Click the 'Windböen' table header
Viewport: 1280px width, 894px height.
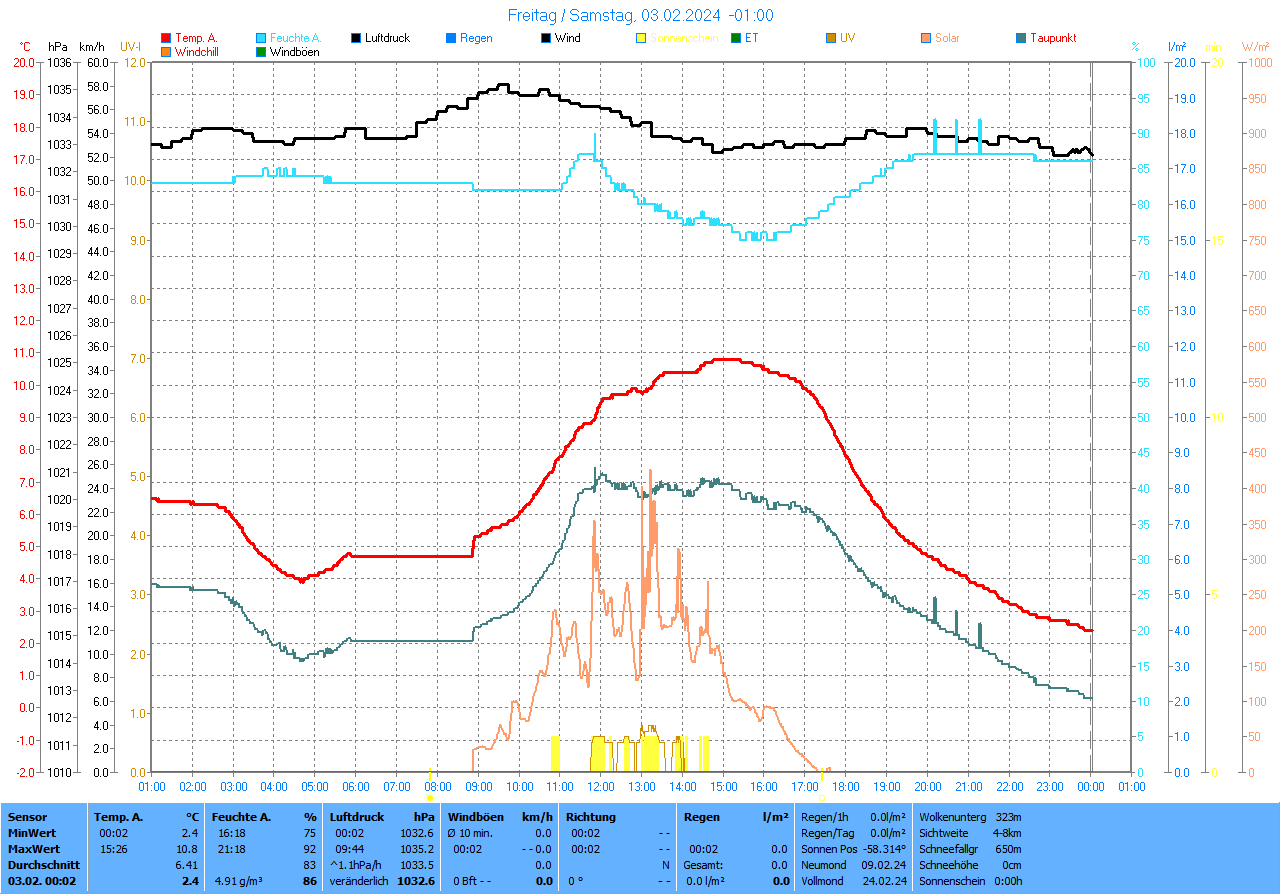click(x=476, y=817)
